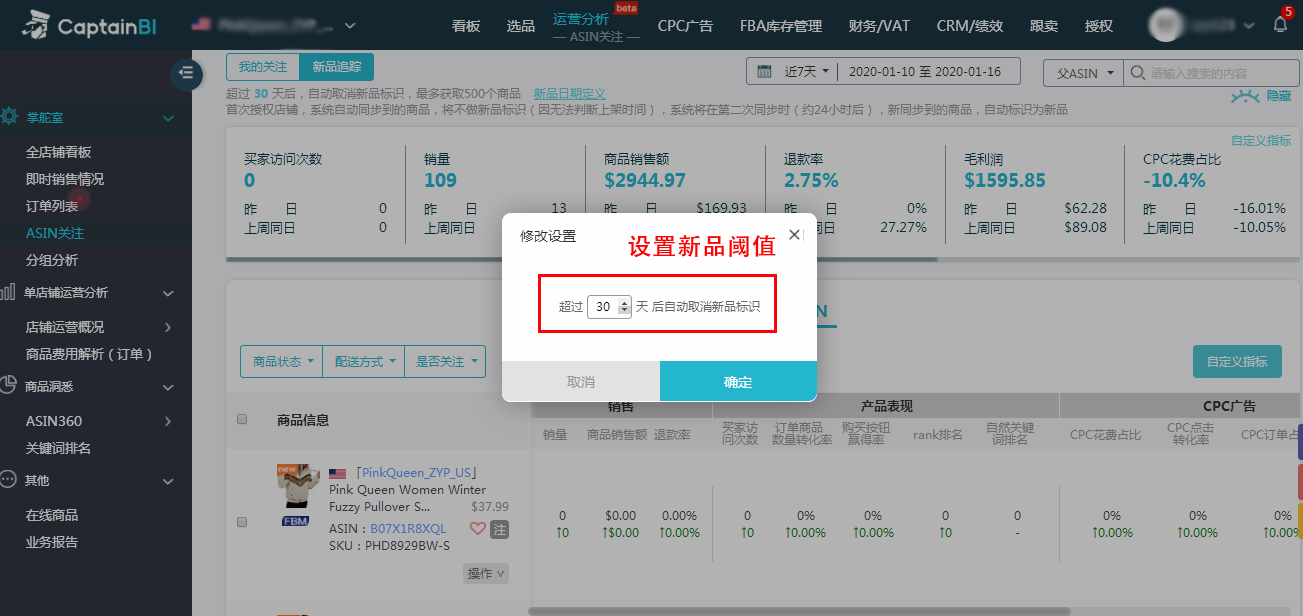This screenshot has height=616, width=1303.
Task: Open the 运营分析 top menu
Action: pos(580,19)
